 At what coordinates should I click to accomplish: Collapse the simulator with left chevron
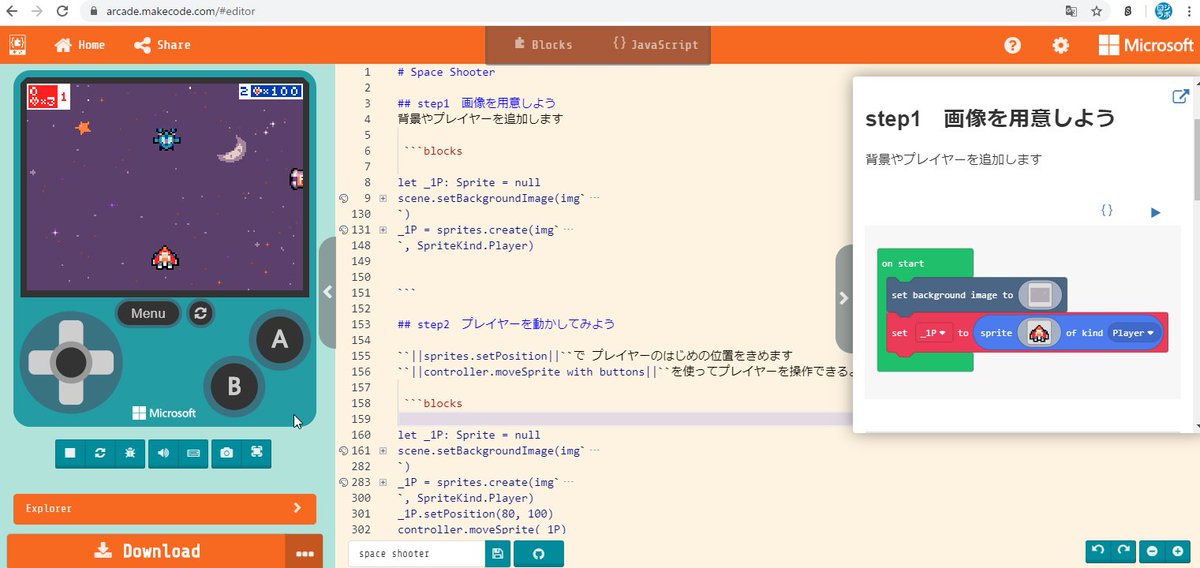327,292
